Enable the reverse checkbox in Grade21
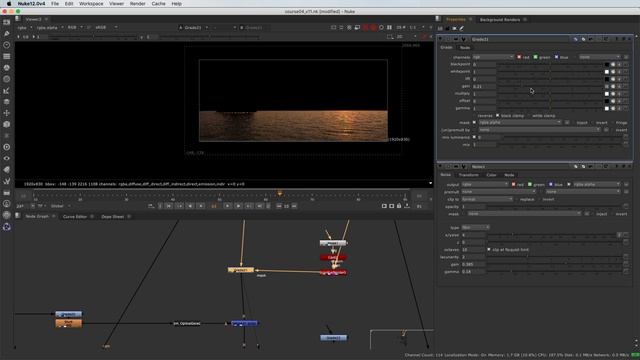The height and width of the screenshot is (360, 640). tap(475, 116)
